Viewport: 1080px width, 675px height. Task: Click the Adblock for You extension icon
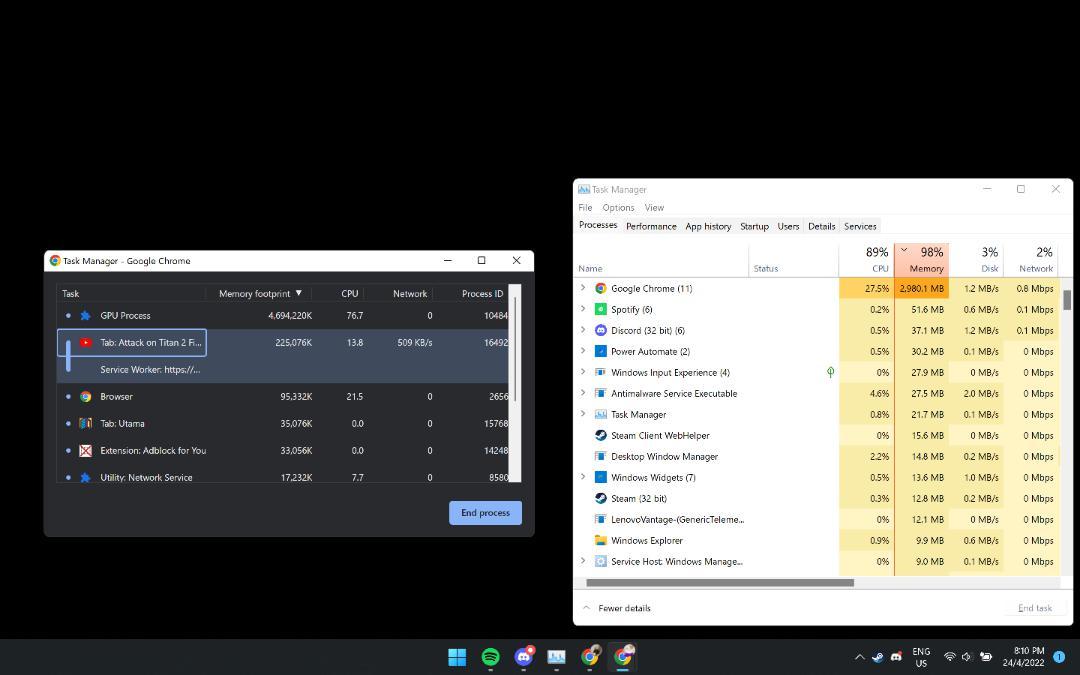84,450
